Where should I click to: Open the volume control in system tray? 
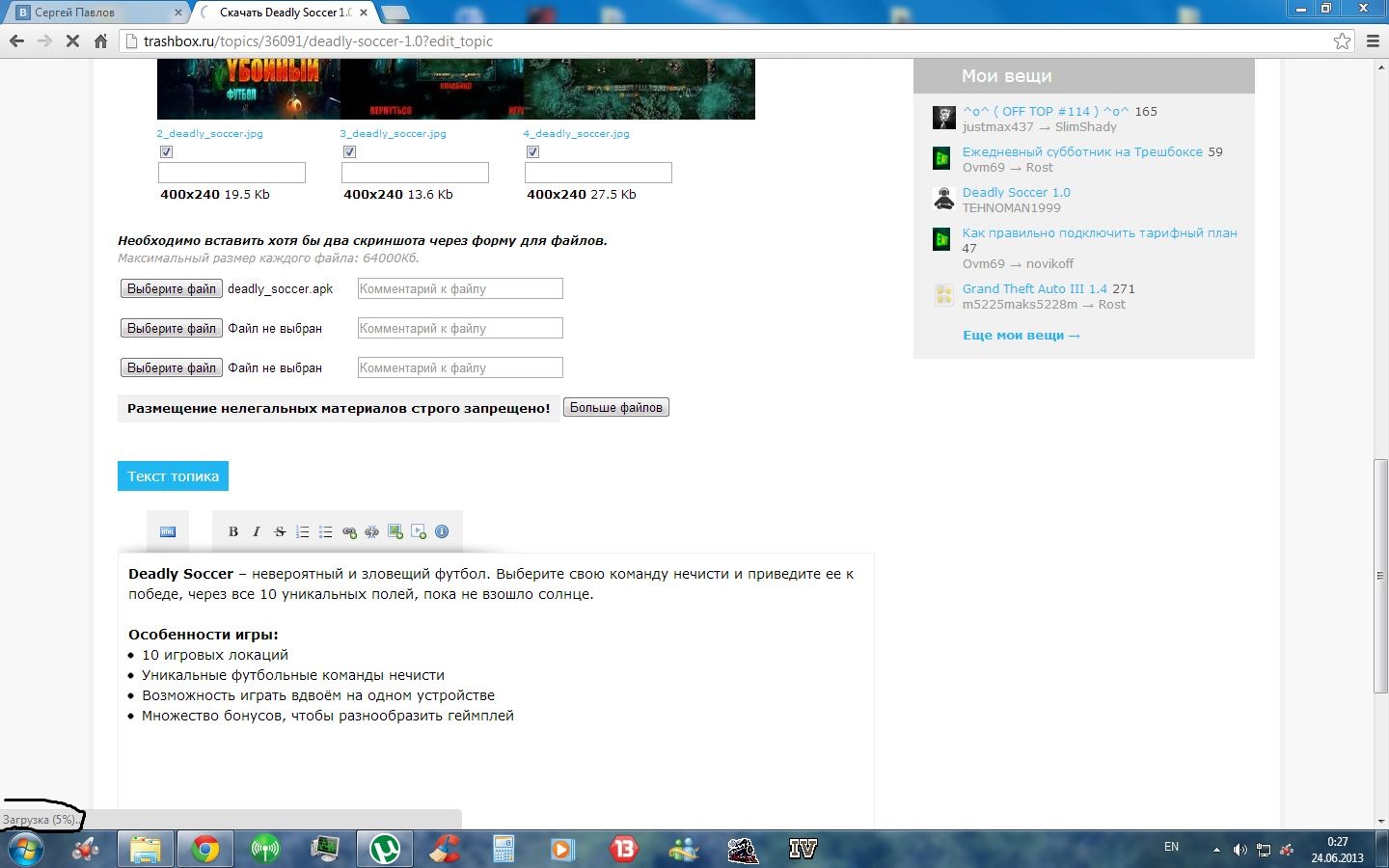coord(1239,850)
